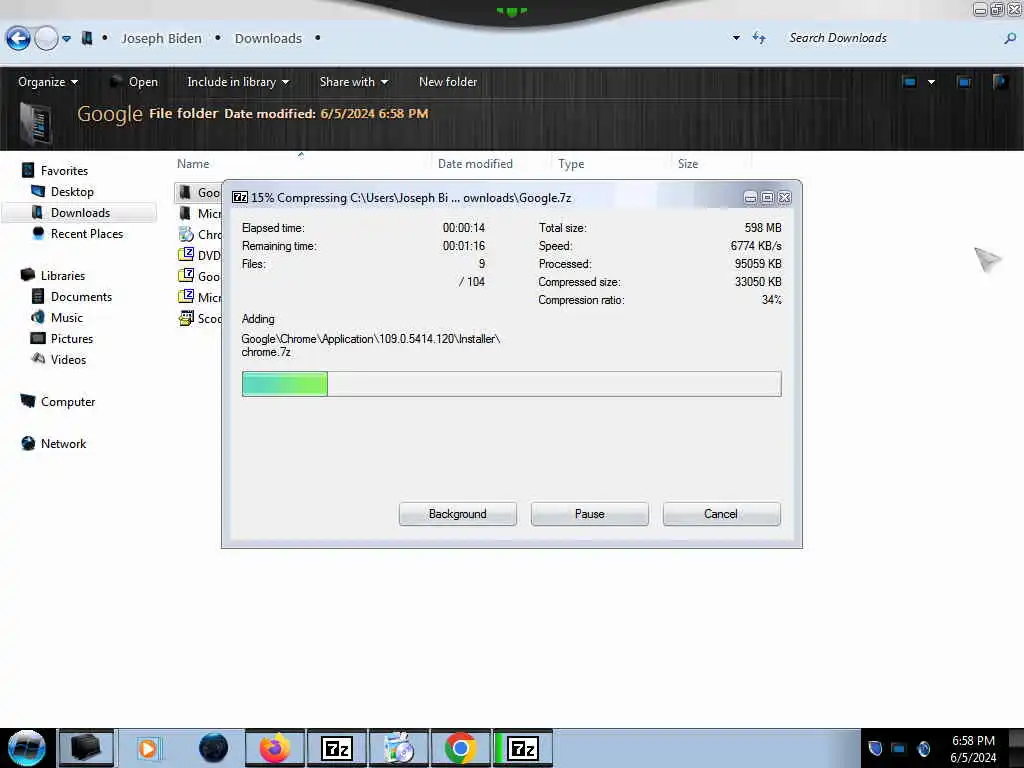The width and height of the screenshot is (1024, 768).
Task: Open the view options dropdown arrow
Action: (x=931, y=82)
